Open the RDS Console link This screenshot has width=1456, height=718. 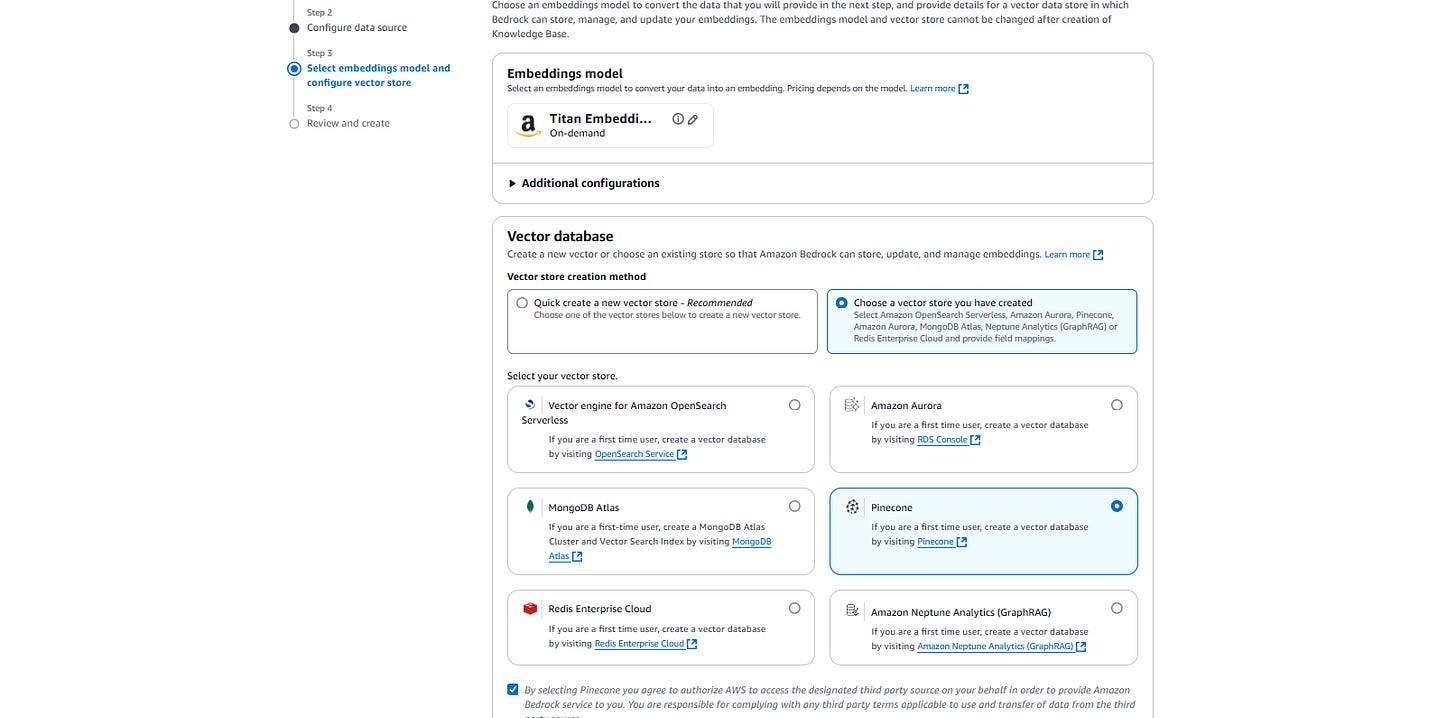tap(942, 440)
